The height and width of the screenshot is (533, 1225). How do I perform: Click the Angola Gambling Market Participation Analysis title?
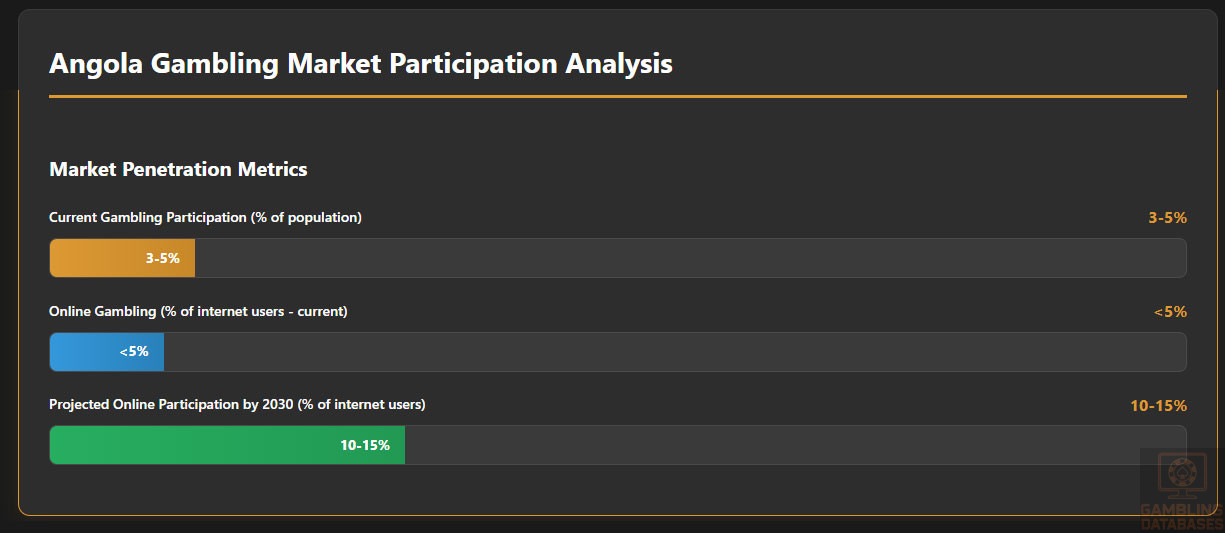pos(361,64)
